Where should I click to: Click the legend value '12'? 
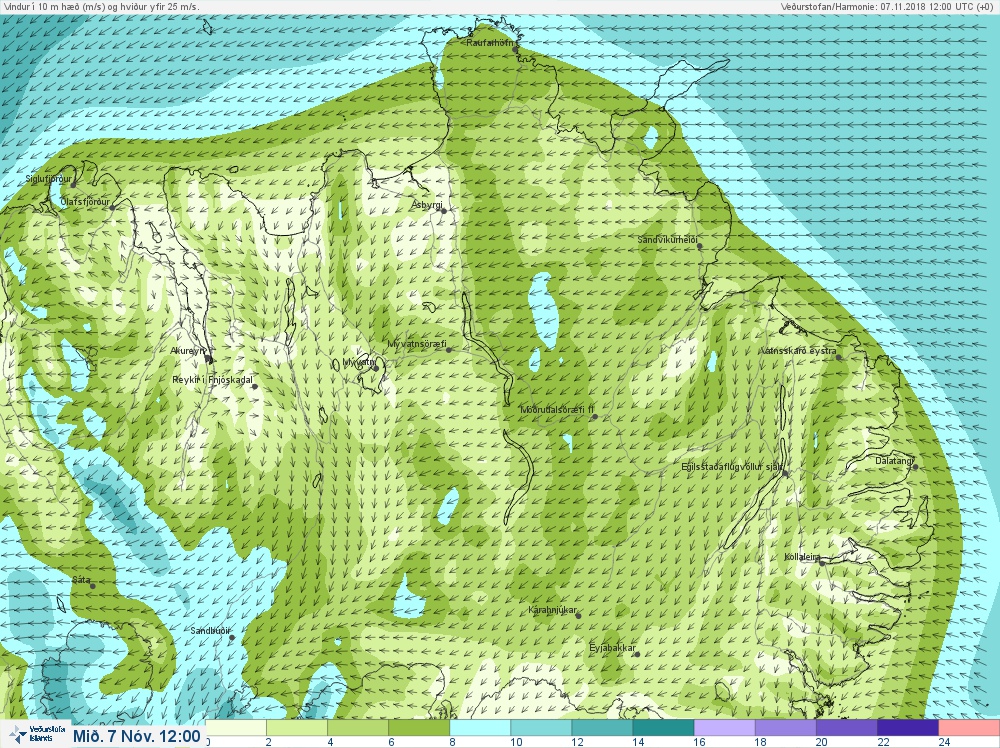(577, 742)
